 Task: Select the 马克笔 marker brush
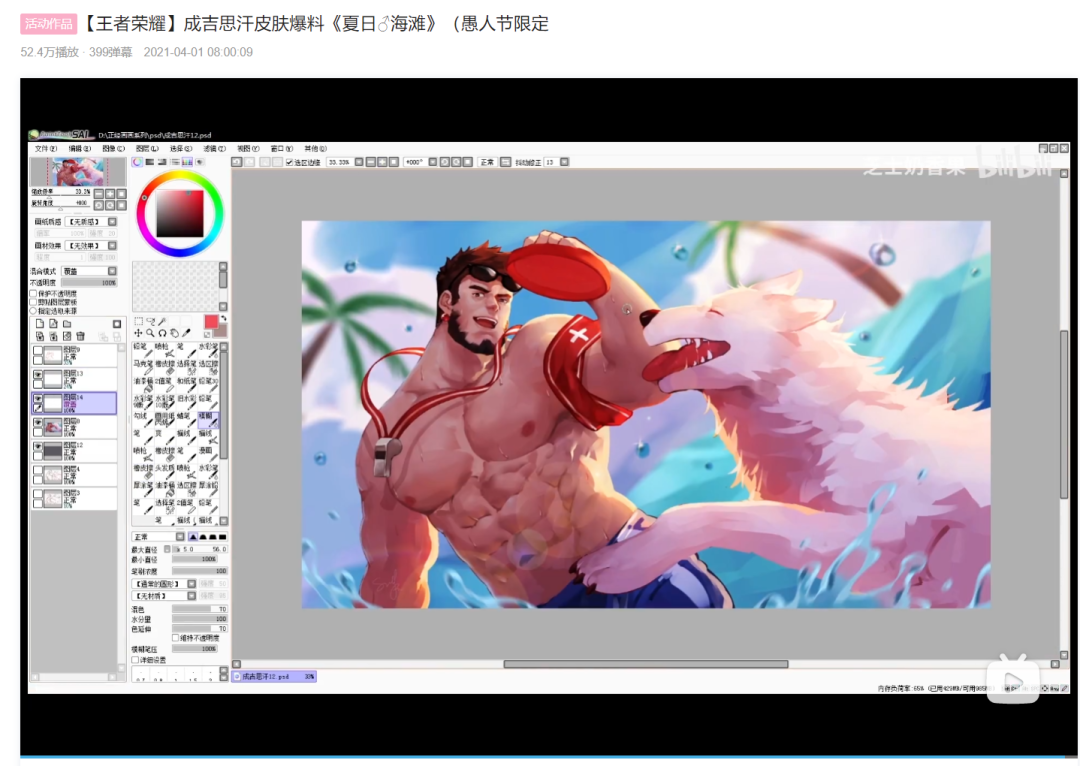coord(143,366)
